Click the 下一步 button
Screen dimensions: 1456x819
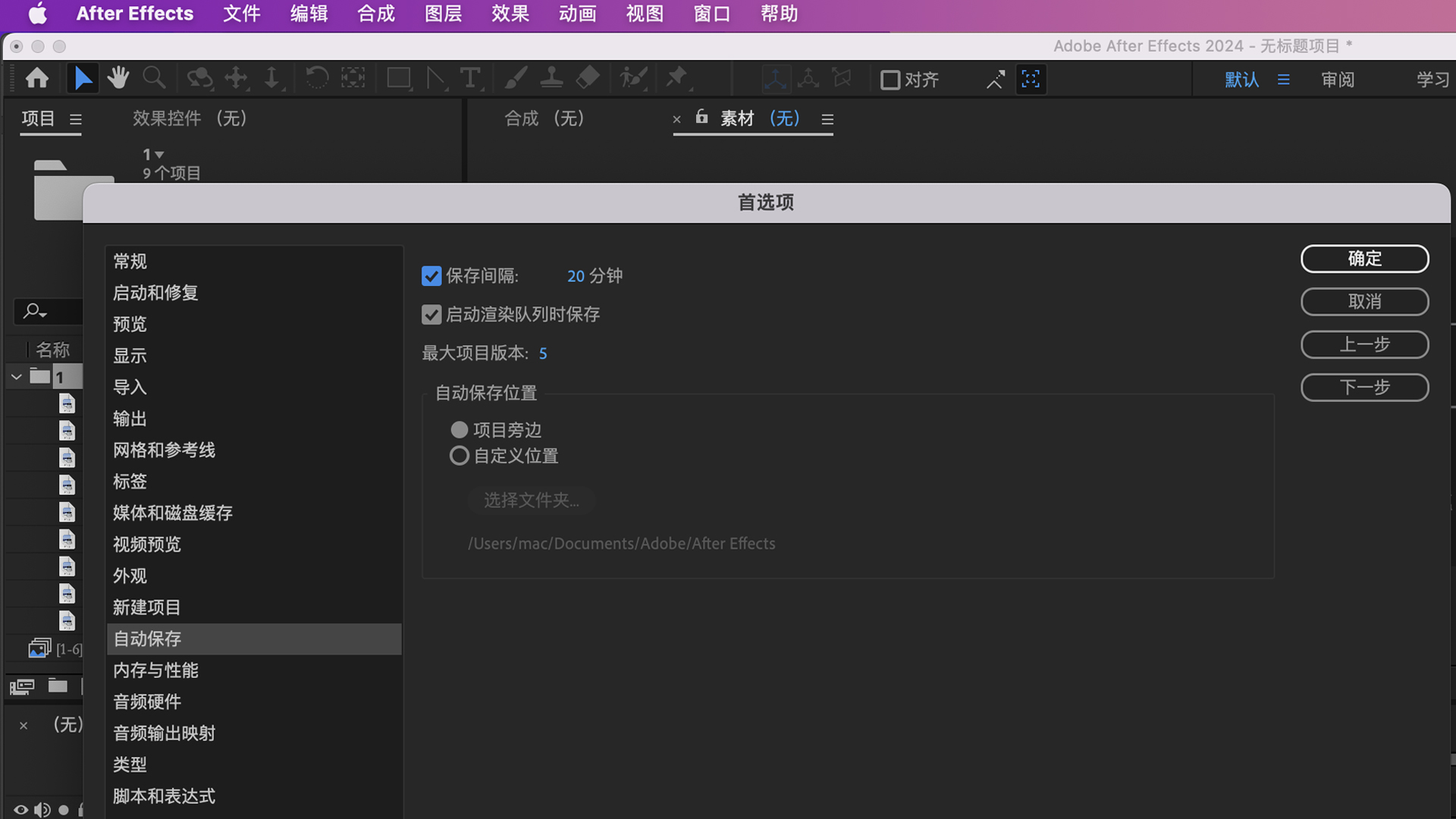pos(1363,388)
